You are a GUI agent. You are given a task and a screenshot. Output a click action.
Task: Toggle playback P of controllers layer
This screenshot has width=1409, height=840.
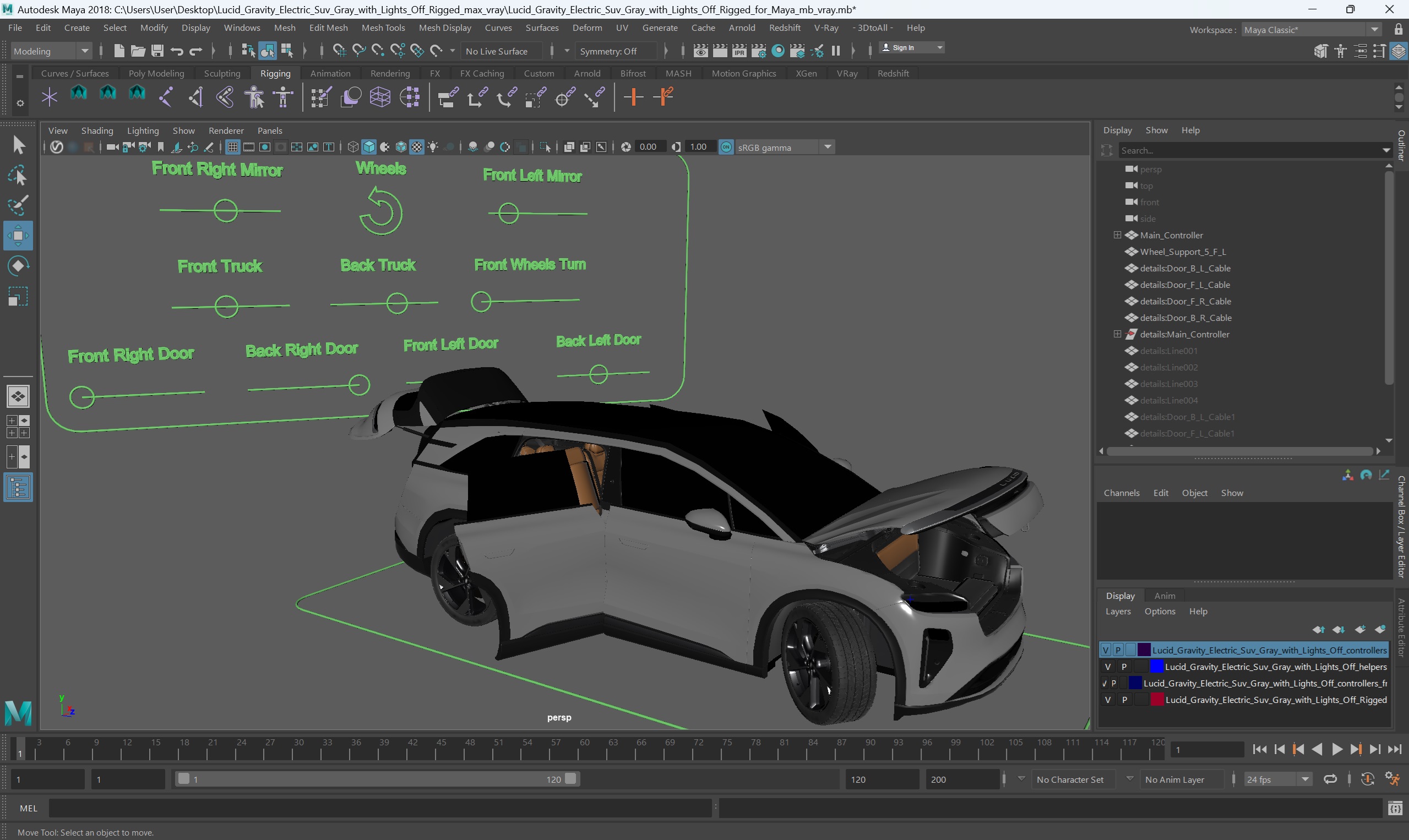[x=1118, y=650]
